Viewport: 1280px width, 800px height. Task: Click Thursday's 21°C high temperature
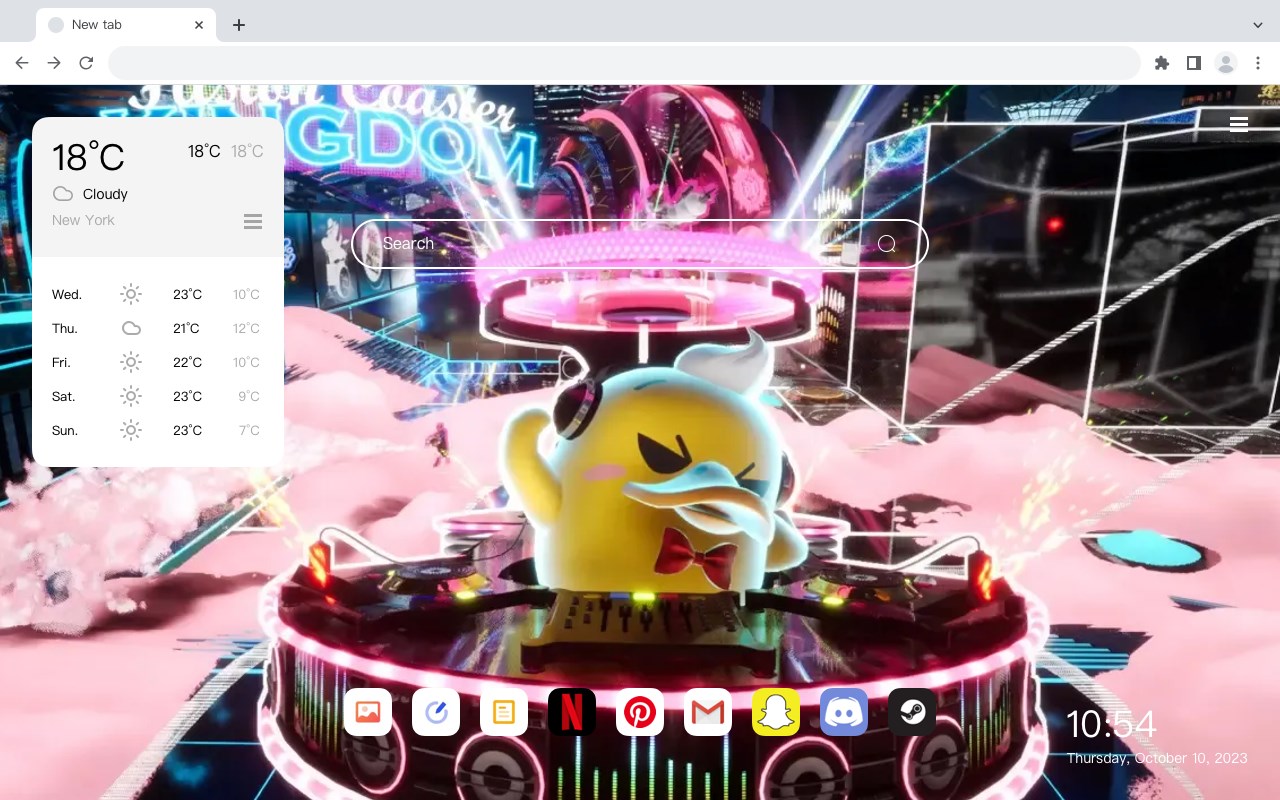click(186, 328)
